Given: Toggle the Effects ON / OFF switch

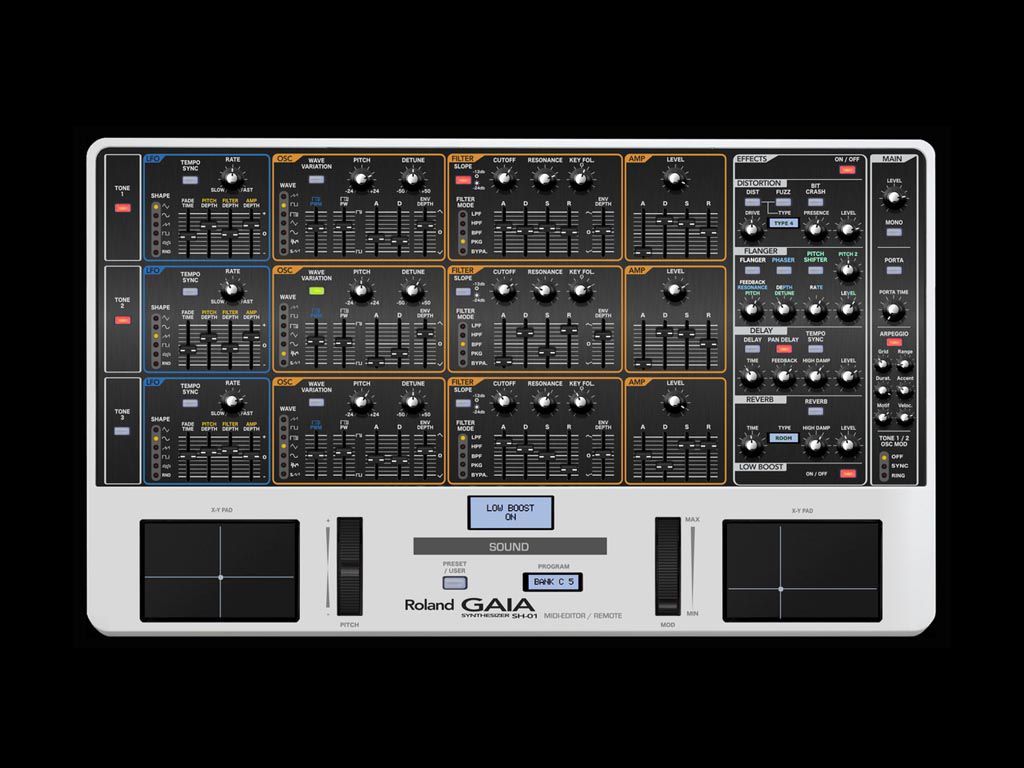Looking at the screenshot, I should (847, 170).
